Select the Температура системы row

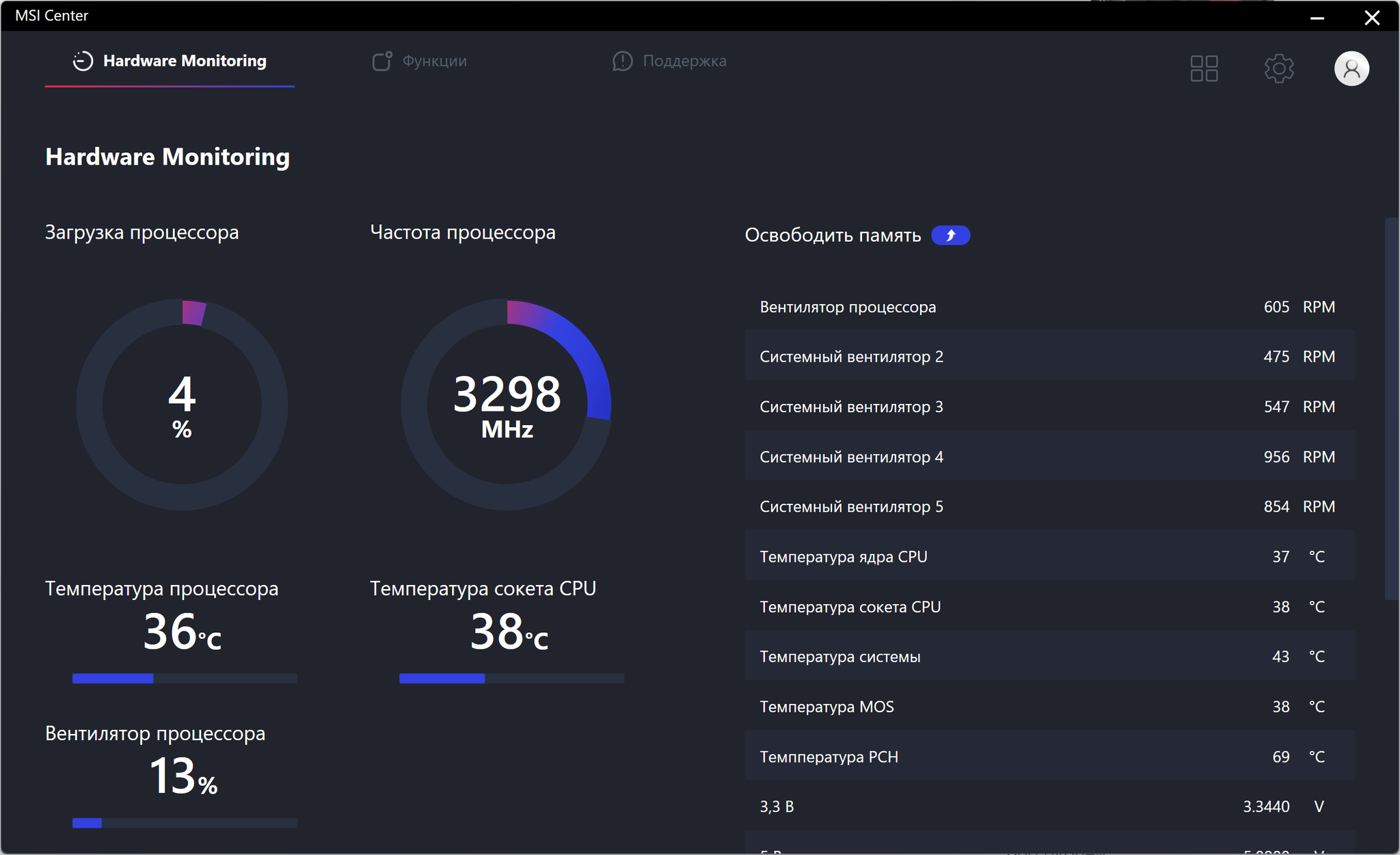click(1049, 656)
